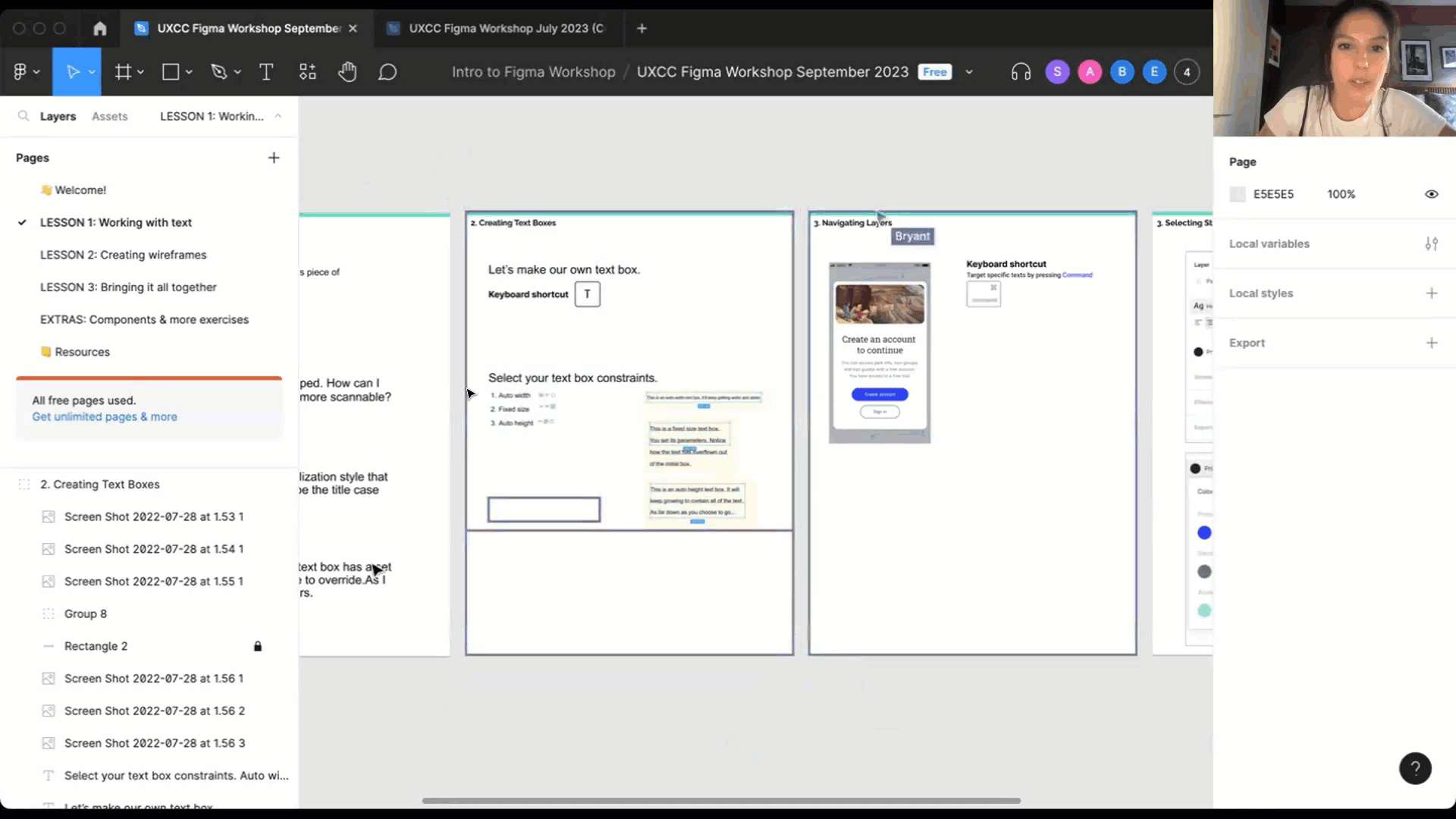Select the Move tool
The width and height of the screenshot is (1456, 819).
[73, 71]
